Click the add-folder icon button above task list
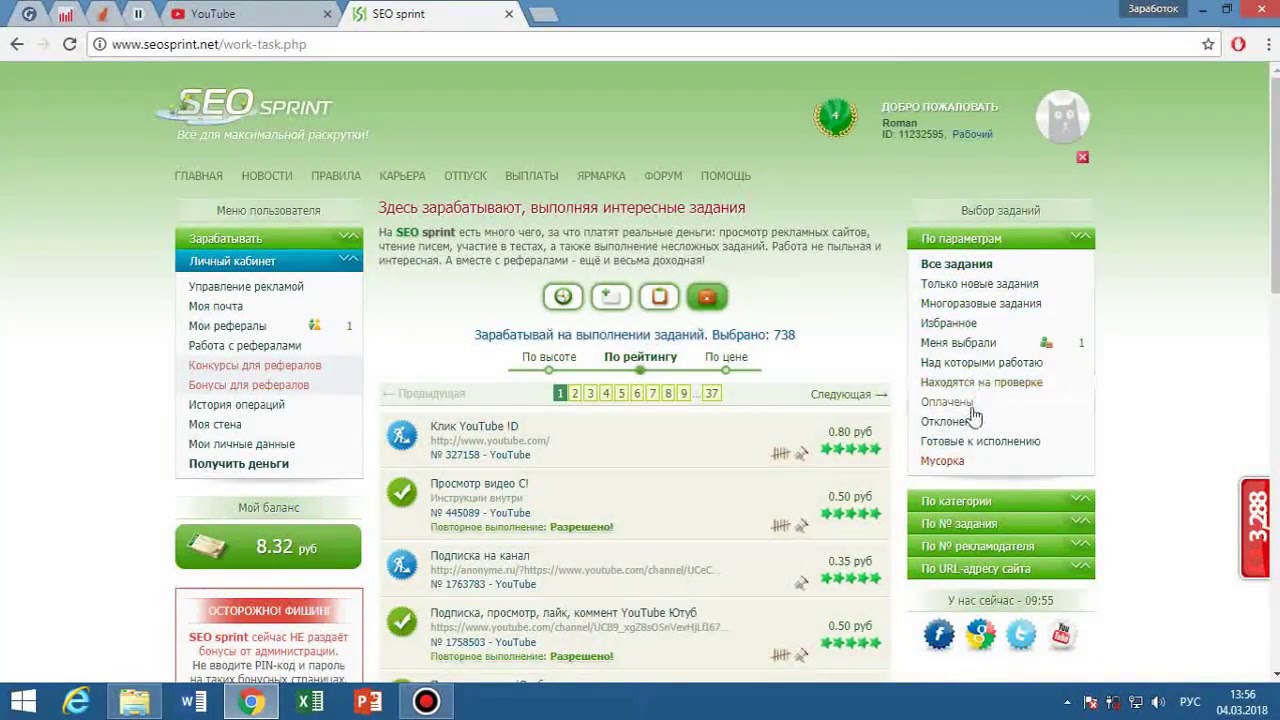Screen dimensions: 1280x720 pyautogui.click(x=611, y=297)
